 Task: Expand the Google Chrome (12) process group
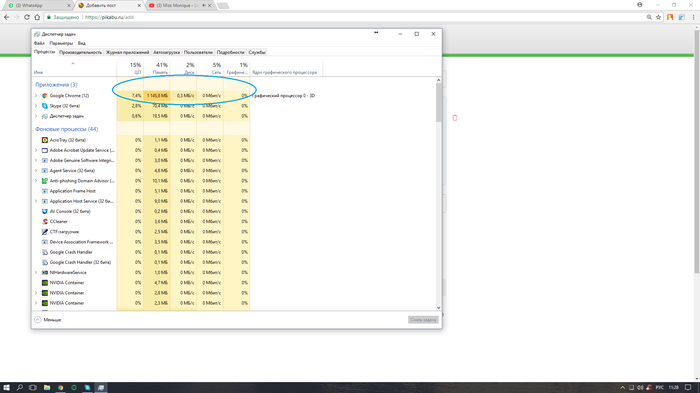pyautogui.click(x=36, y=96)
